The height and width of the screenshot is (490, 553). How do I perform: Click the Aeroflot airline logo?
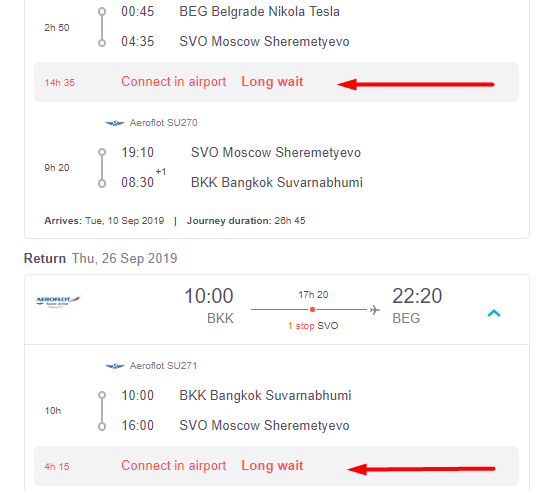[x=59, y=301]
